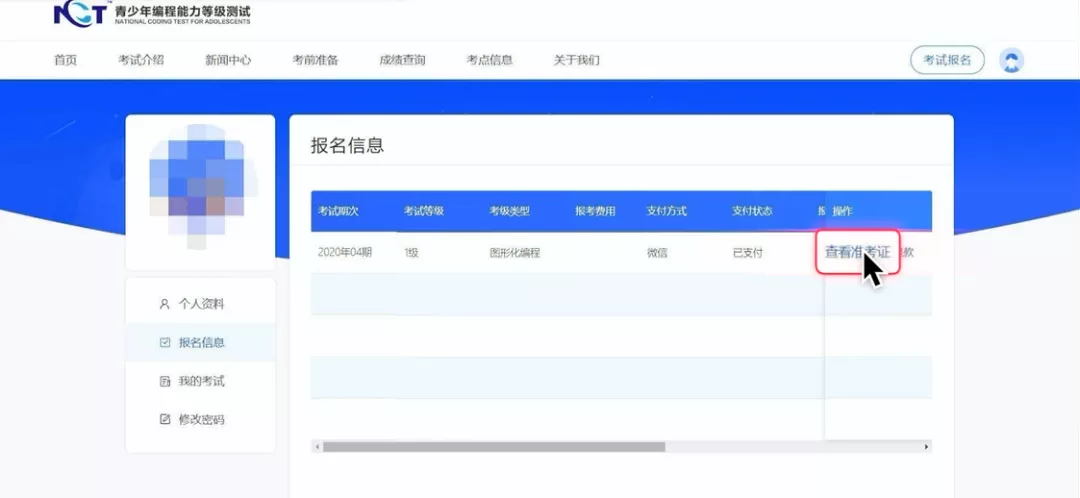Click the 报名信息 panel heading

point(347,145)
